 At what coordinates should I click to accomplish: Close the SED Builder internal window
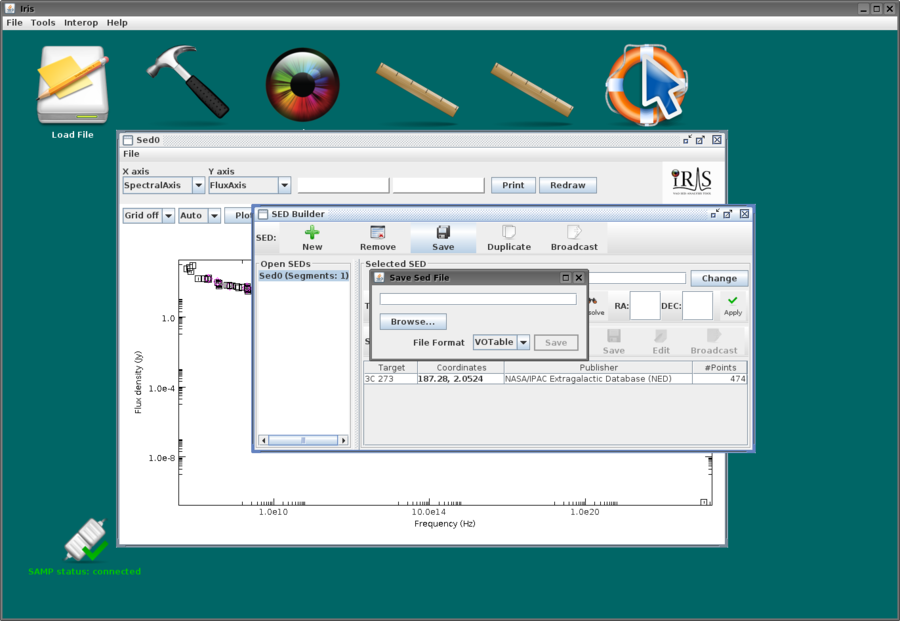click(744, 214)
